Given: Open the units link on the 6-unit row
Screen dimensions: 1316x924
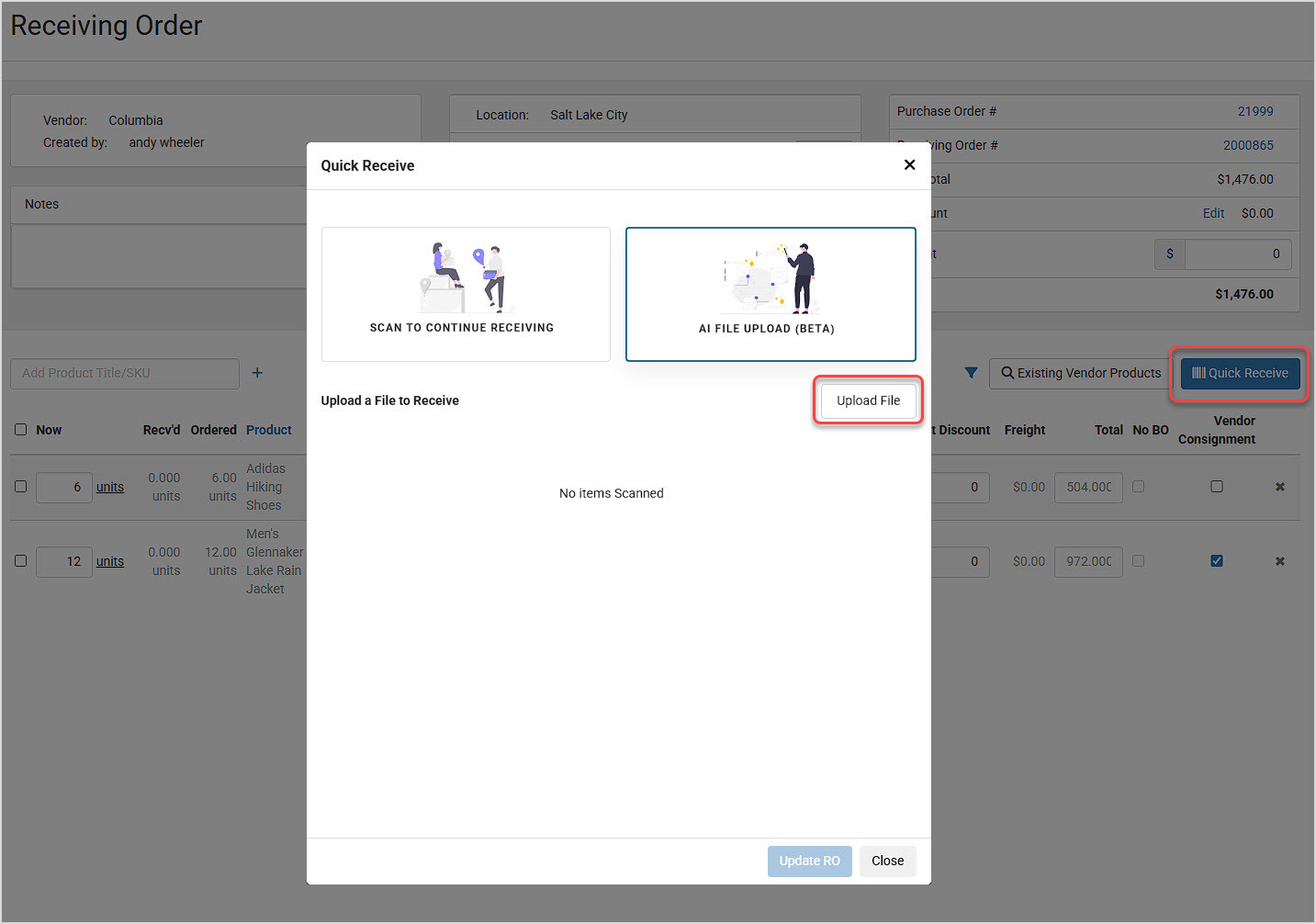Looking at the screenshot, I should click(x=109, y=486).
